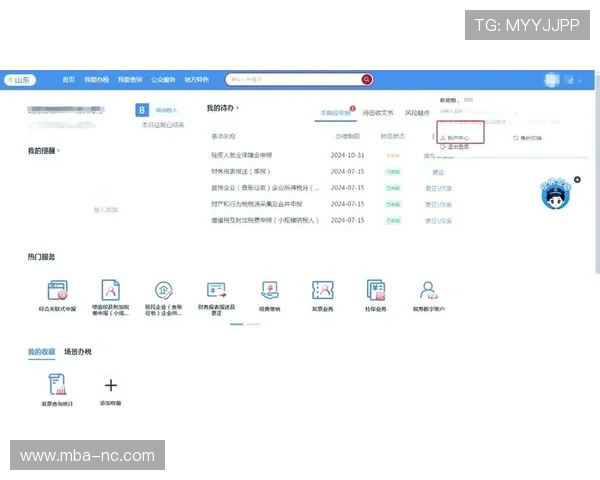The width and height of the screenshot is (600, 480).
Task: Click the user avatar in the header
Action: (x=551, y=80)
